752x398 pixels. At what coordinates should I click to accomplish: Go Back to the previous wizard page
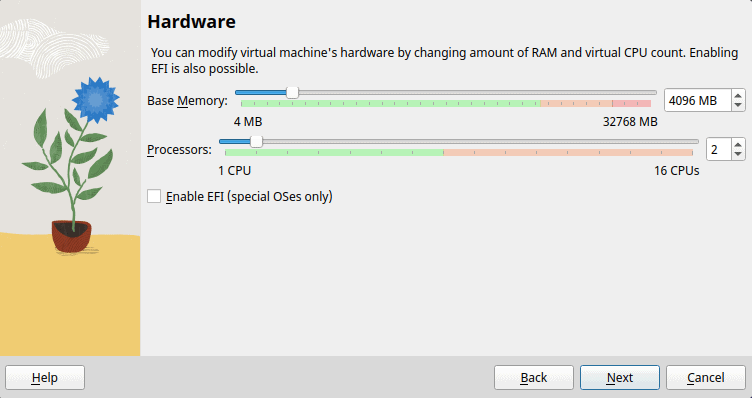(534, 377)
